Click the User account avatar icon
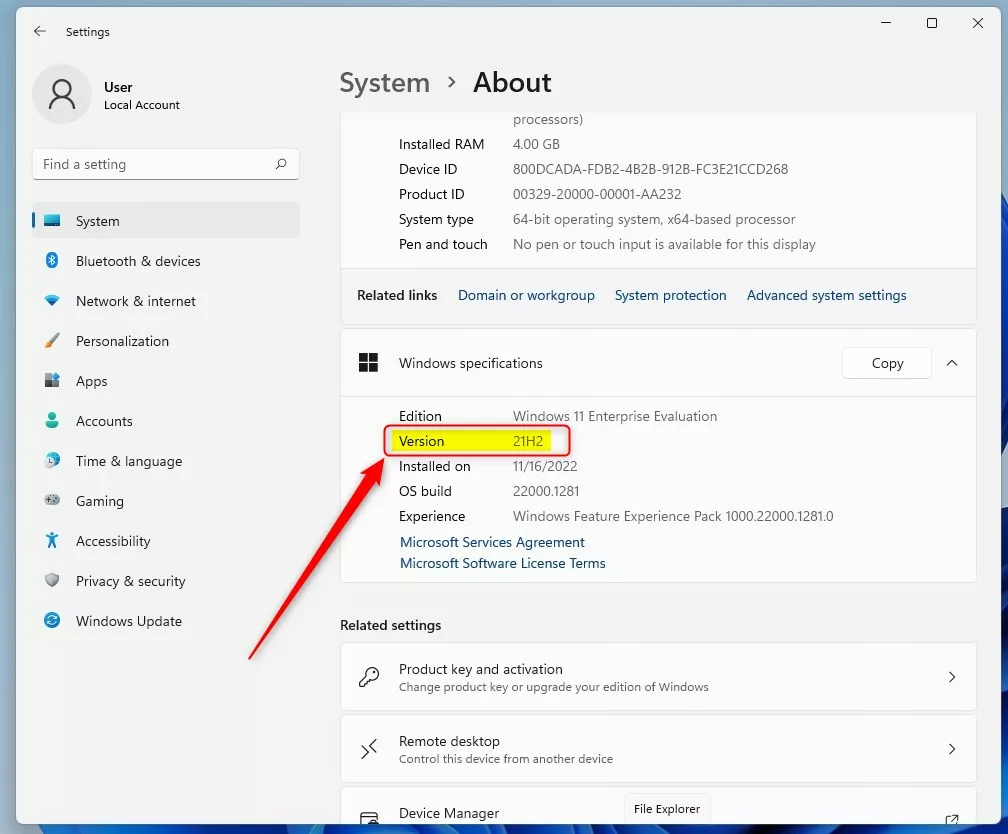 (62, 95)
